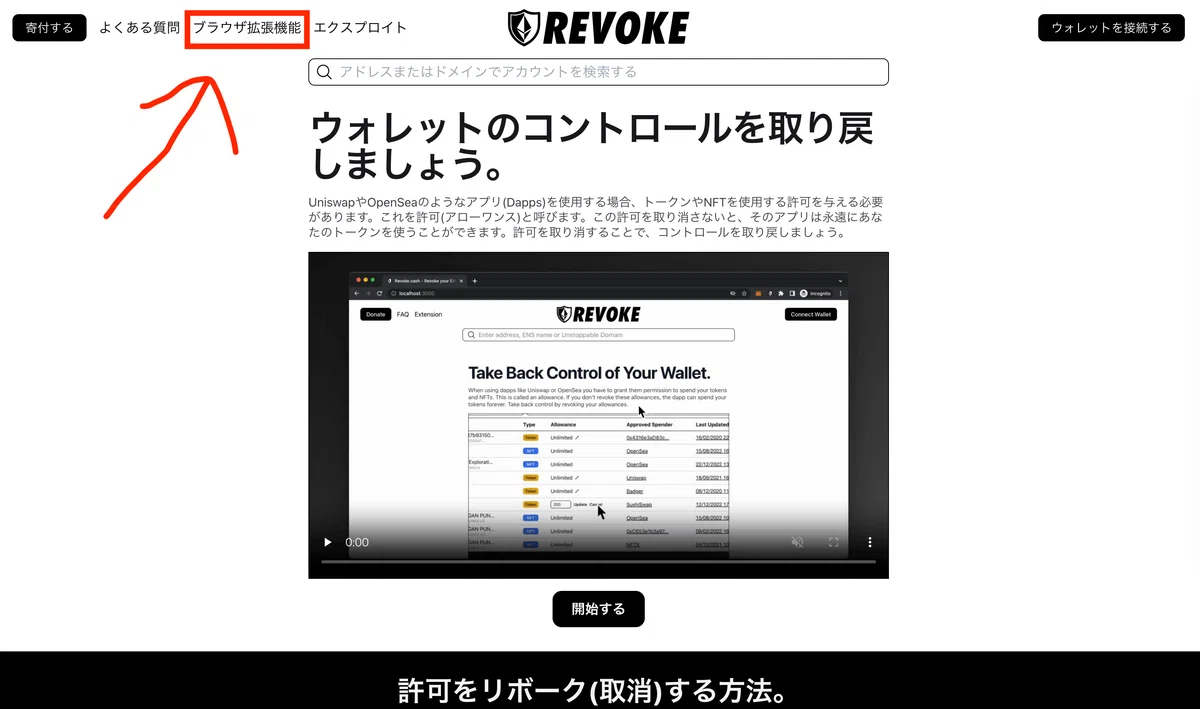Click the magnifier search icon
Screen dimensions: 1200x709
point(324,72)
